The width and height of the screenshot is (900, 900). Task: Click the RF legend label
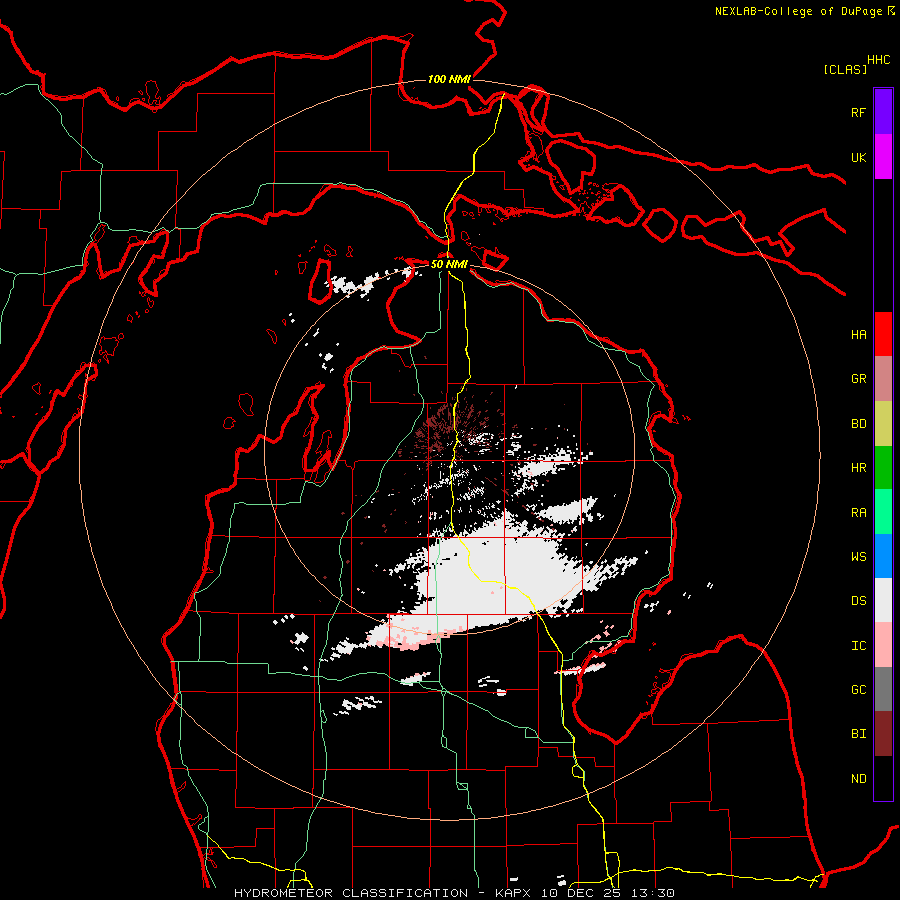[x=858, y=112]
